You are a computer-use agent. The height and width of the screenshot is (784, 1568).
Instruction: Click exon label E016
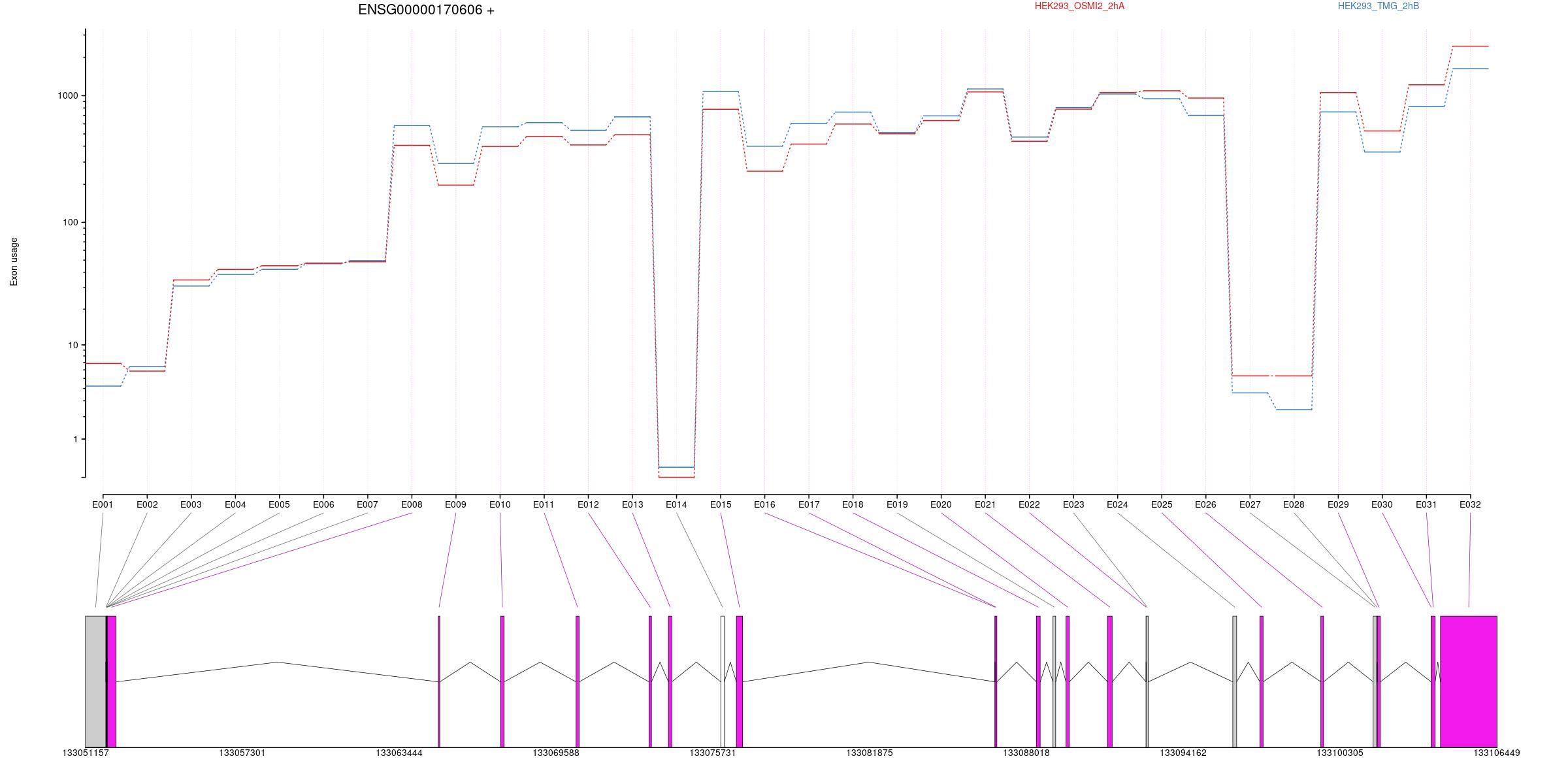coord(764,504)
